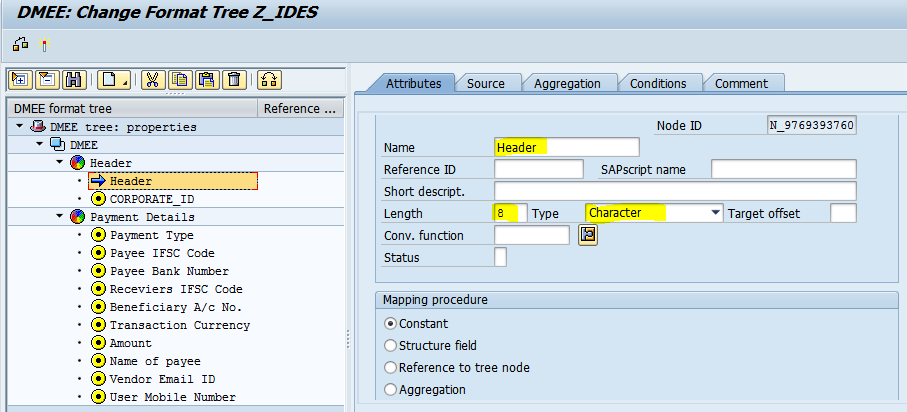Click the magic wand Activate icon

click(x=44, y=45)
